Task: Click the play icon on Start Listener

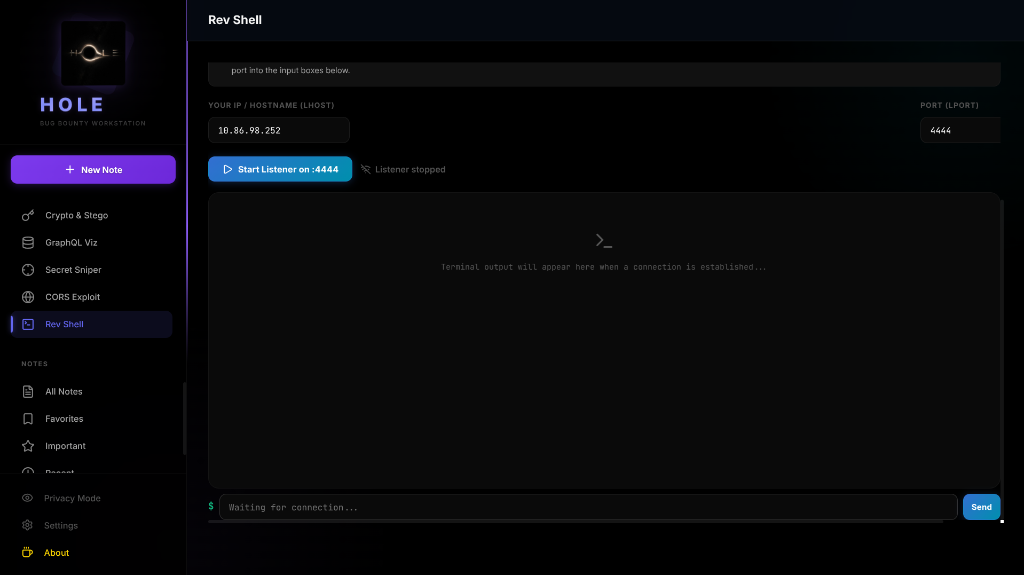Action: click(228, 169)
